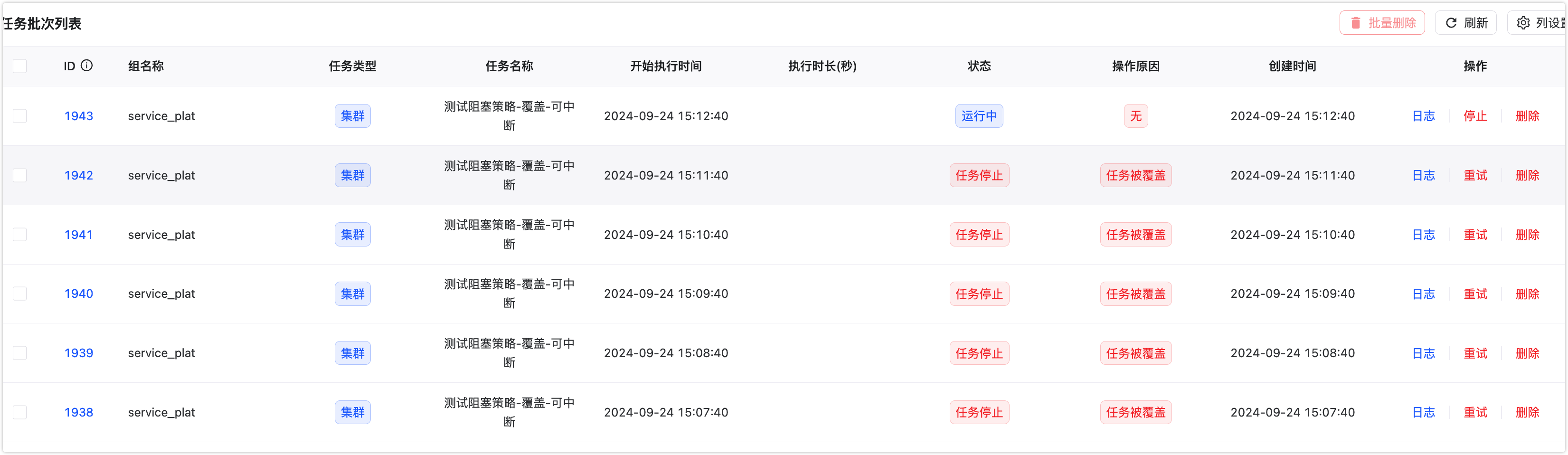
Task: Open column settings gear icon
Action: coord(1523,23)
